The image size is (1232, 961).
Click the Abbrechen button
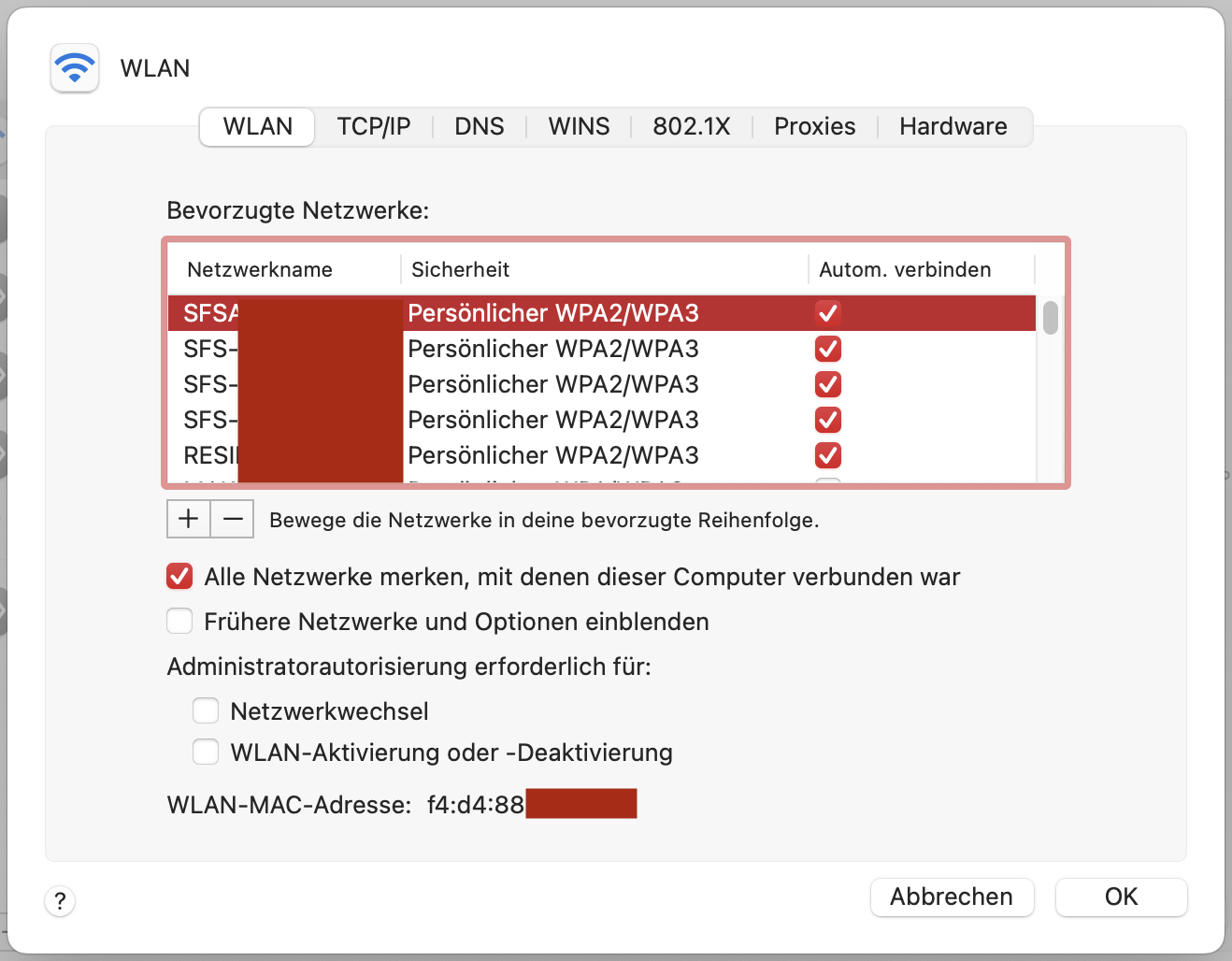tap(952, 896)
